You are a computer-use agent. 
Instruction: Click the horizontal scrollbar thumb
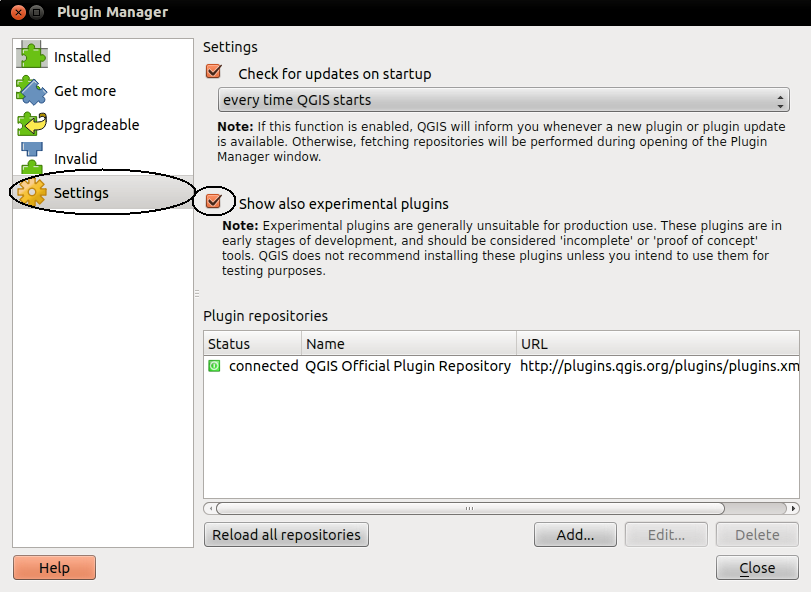[x=470, y=508]
